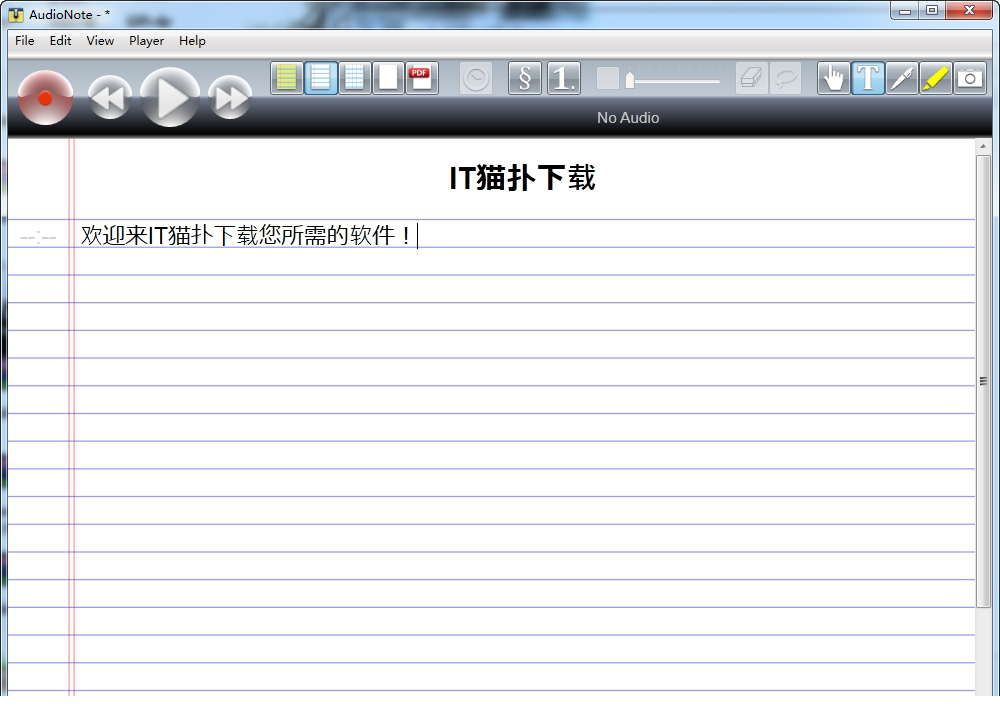Play the audio with the play button
This screenshot has width=1000, height=723.
coord(170,98)
